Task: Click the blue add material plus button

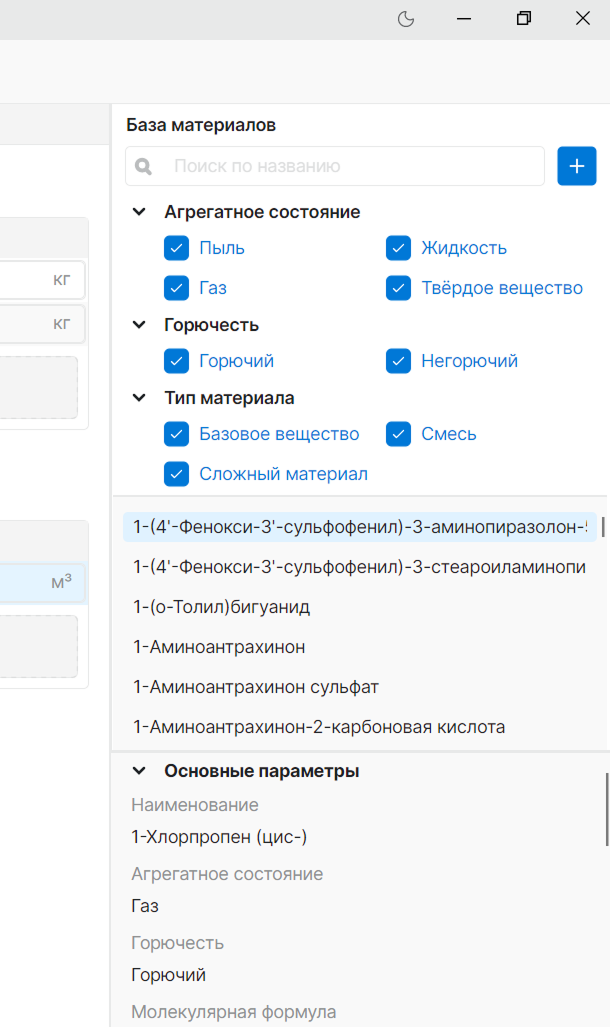Action: click(577, 166)
